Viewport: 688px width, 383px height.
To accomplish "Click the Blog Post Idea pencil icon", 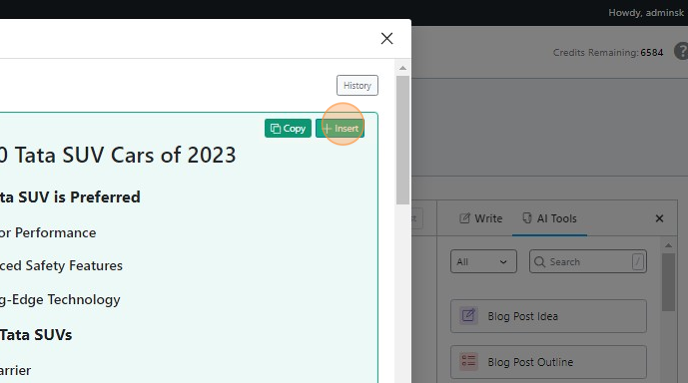I will 468,315.
